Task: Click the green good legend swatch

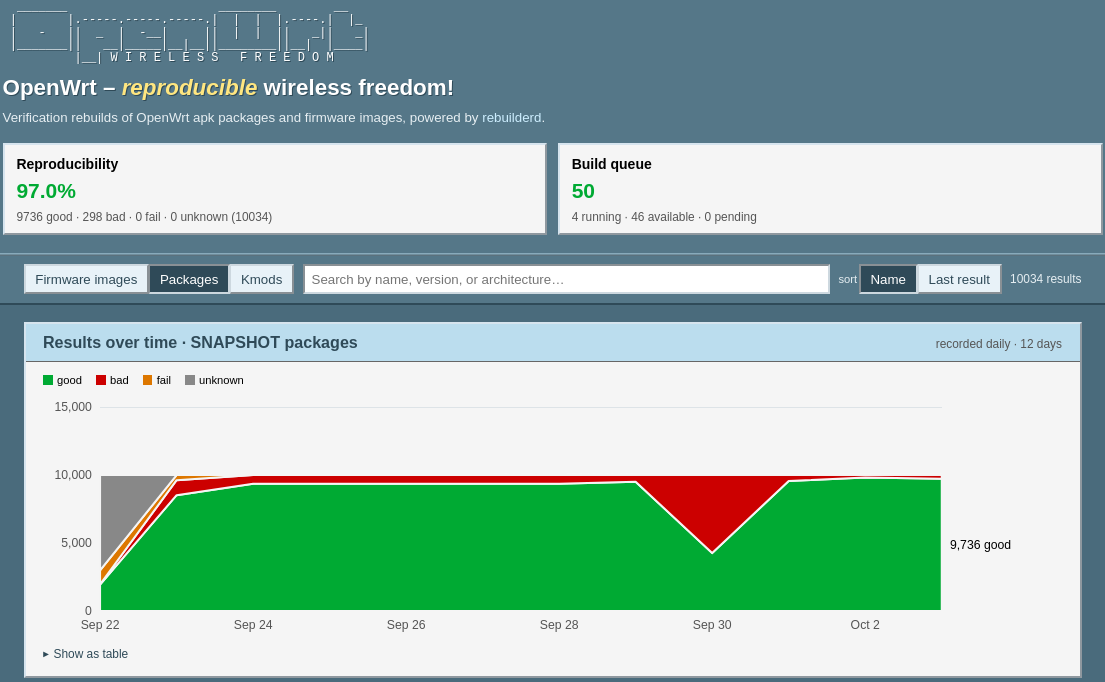Action: pos(48,380)
